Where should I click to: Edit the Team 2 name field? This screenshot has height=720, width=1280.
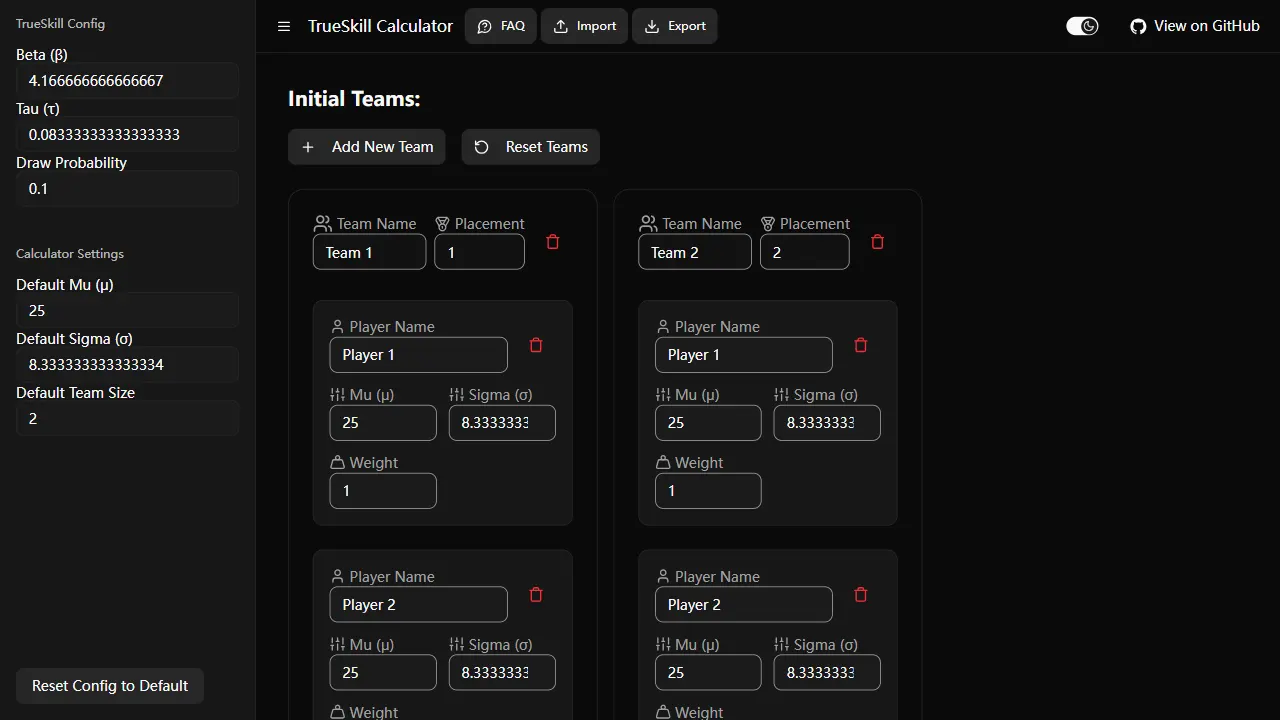[x=695, y=252]
